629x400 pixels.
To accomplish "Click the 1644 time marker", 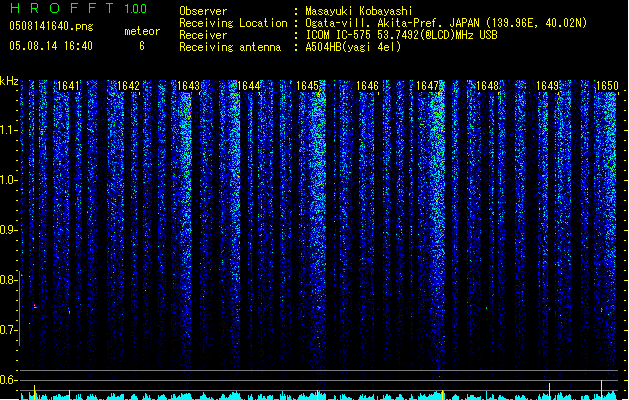I will [x=248, y=86].
